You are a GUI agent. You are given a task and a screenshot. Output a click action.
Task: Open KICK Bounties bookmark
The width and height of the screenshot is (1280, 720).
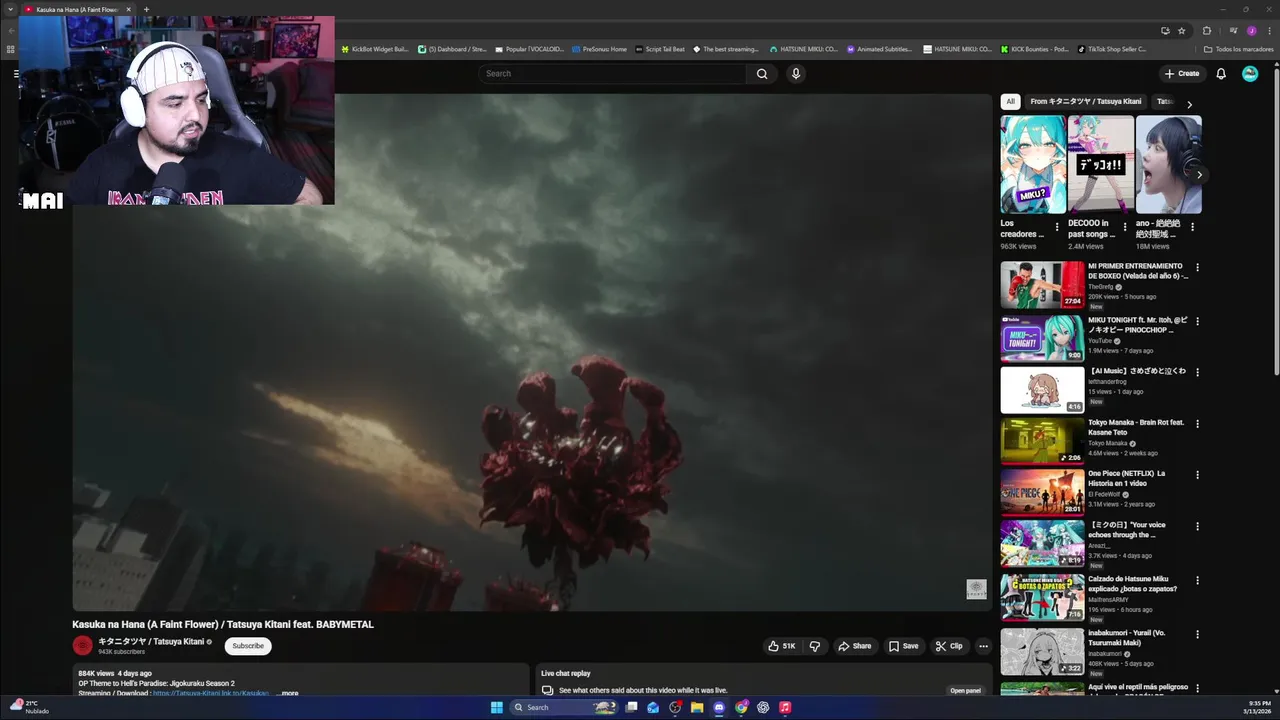[1034, 49]
